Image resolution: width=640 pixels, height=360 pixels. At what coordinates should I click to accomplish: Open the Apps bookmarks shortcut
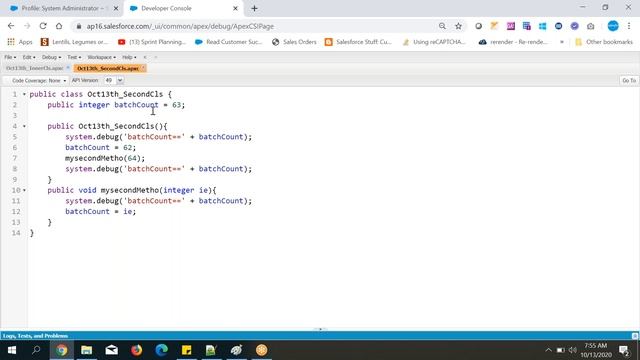point(20,42)
